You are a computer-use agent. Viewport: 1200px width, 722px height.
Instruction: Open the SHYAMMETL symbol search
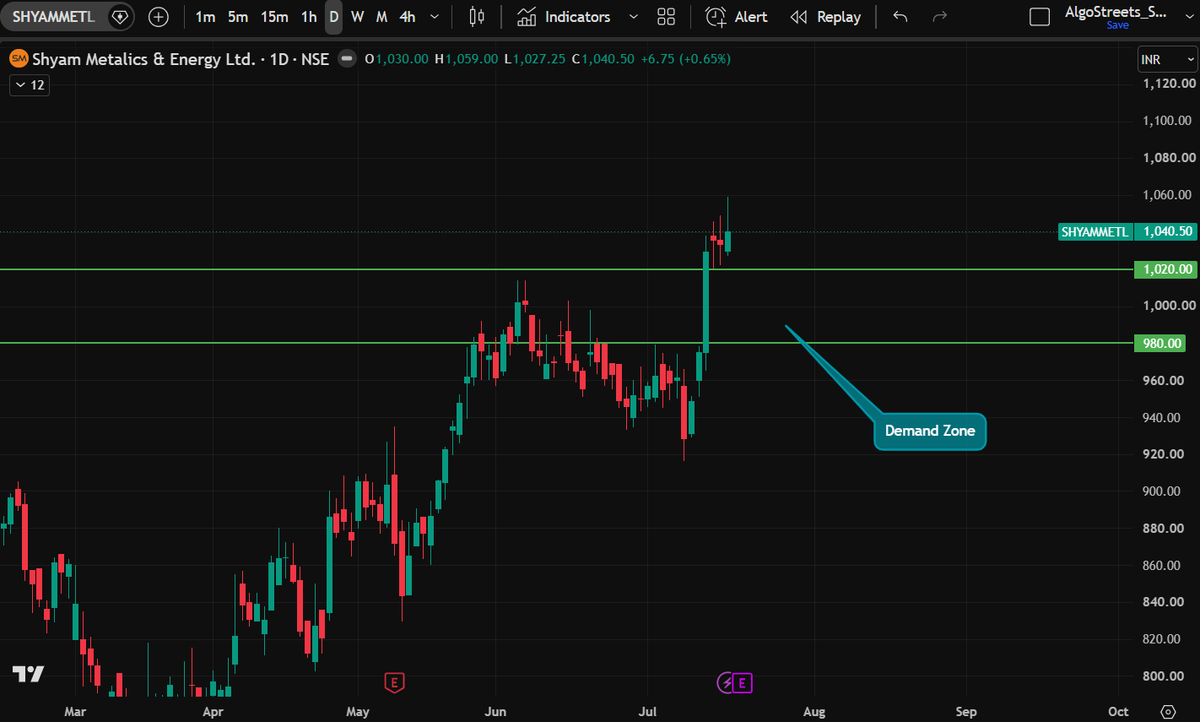pos(53,17)
